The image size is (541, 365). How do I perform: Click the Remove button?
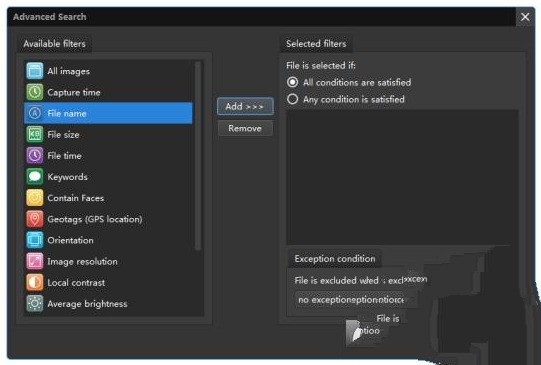pyautogui.click(x=245, y=128)
